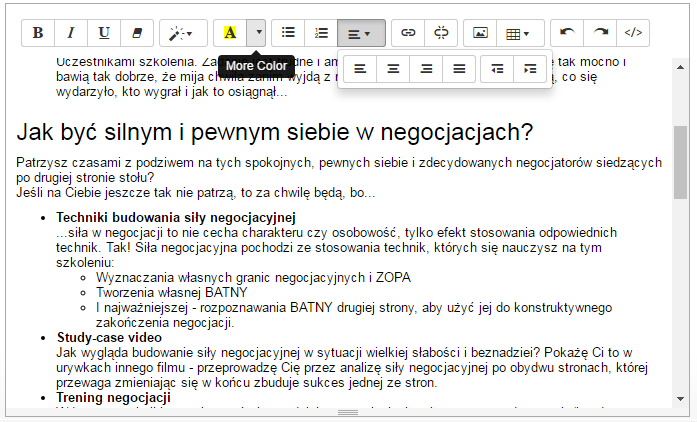Insert a hyperlink with link icon
The height and width of the screenshot is (422, 697).
(x=408, y=33)
